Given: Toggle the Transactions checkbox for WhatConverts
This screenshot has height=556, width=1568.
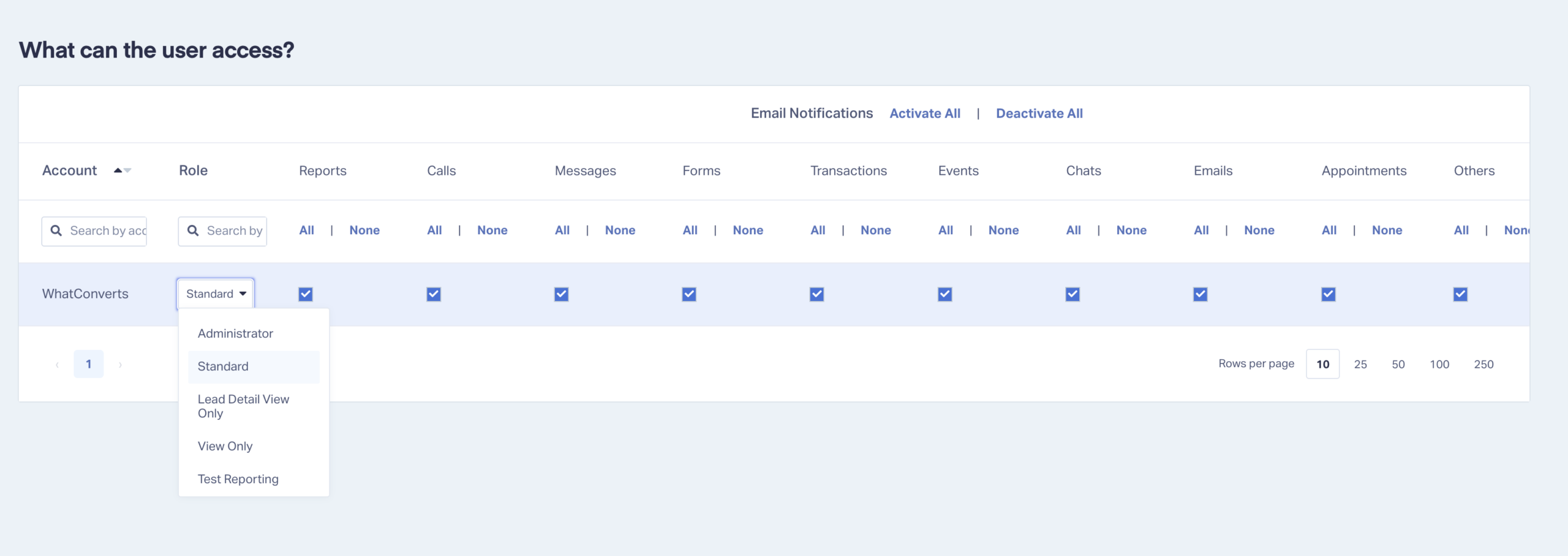Looking at the screenshot, I should [817, 294].
